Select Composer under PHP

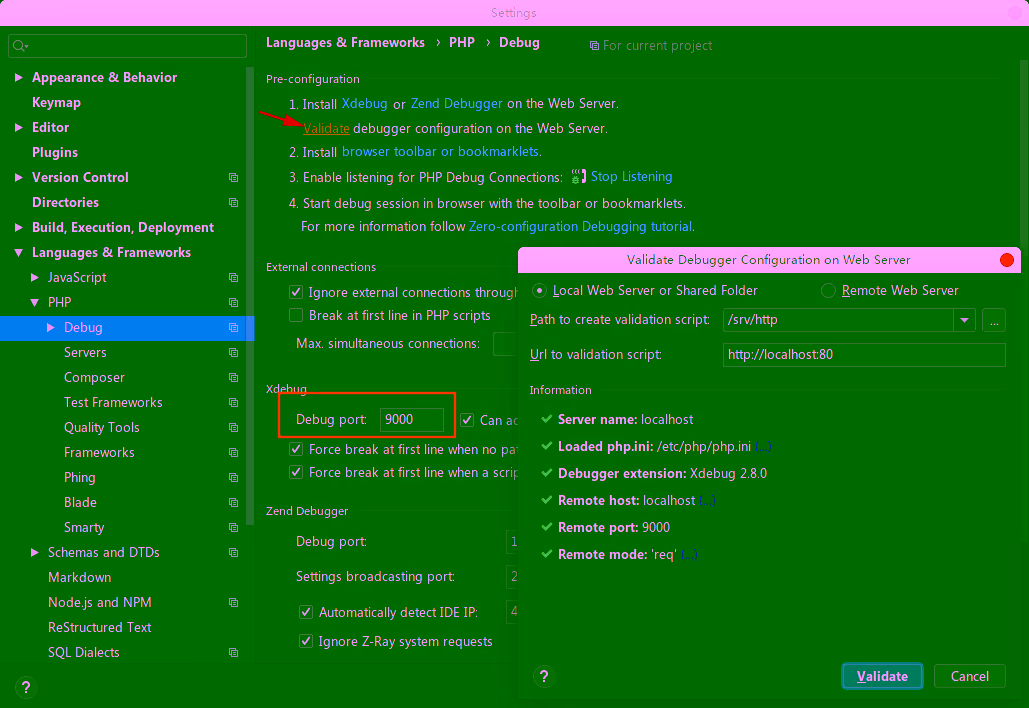94,377
